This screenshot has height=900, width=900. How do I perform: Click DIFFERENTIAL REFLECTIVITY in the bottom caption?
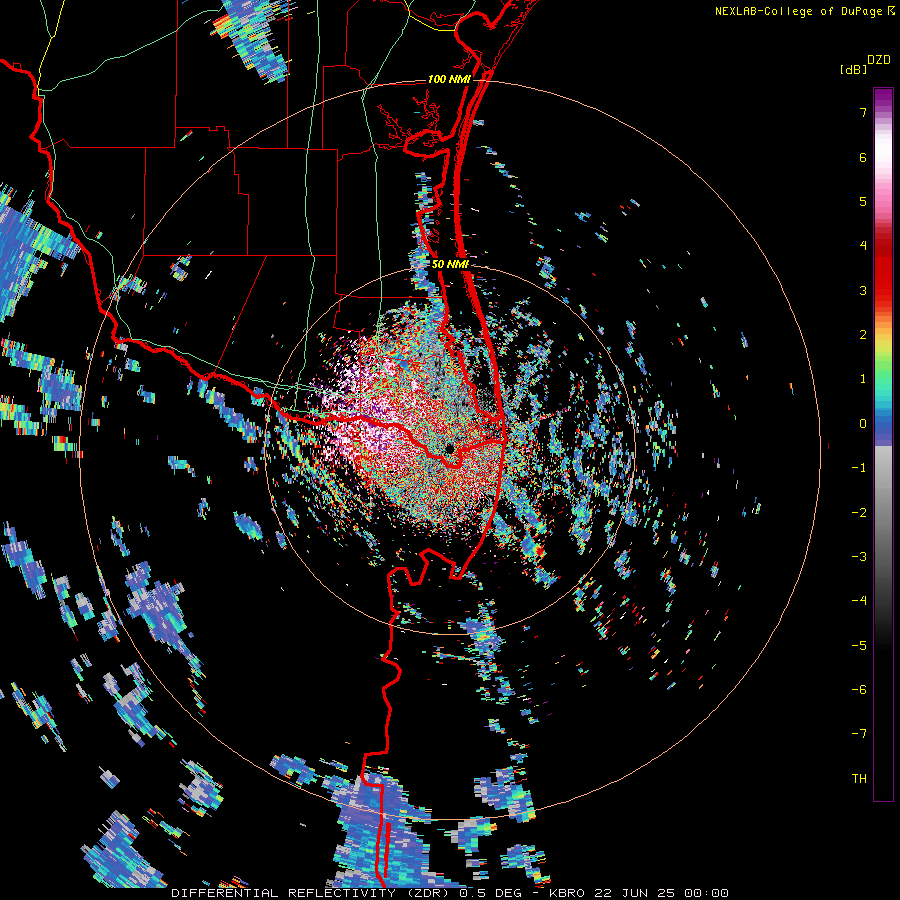(284, 893)
